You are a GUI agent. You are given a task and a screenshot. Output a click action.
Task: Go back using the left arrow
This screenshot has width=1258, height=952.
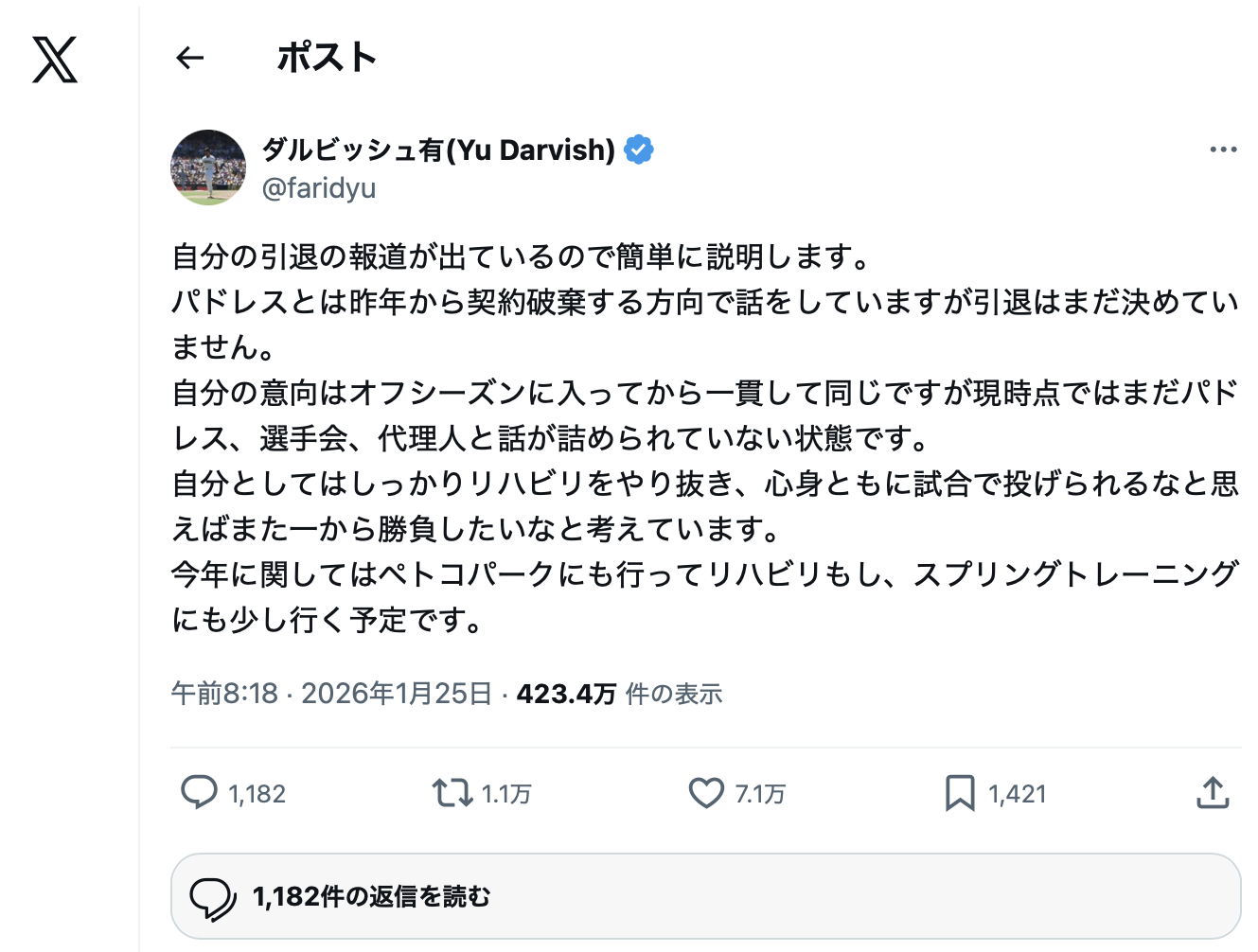pos(190,59)
